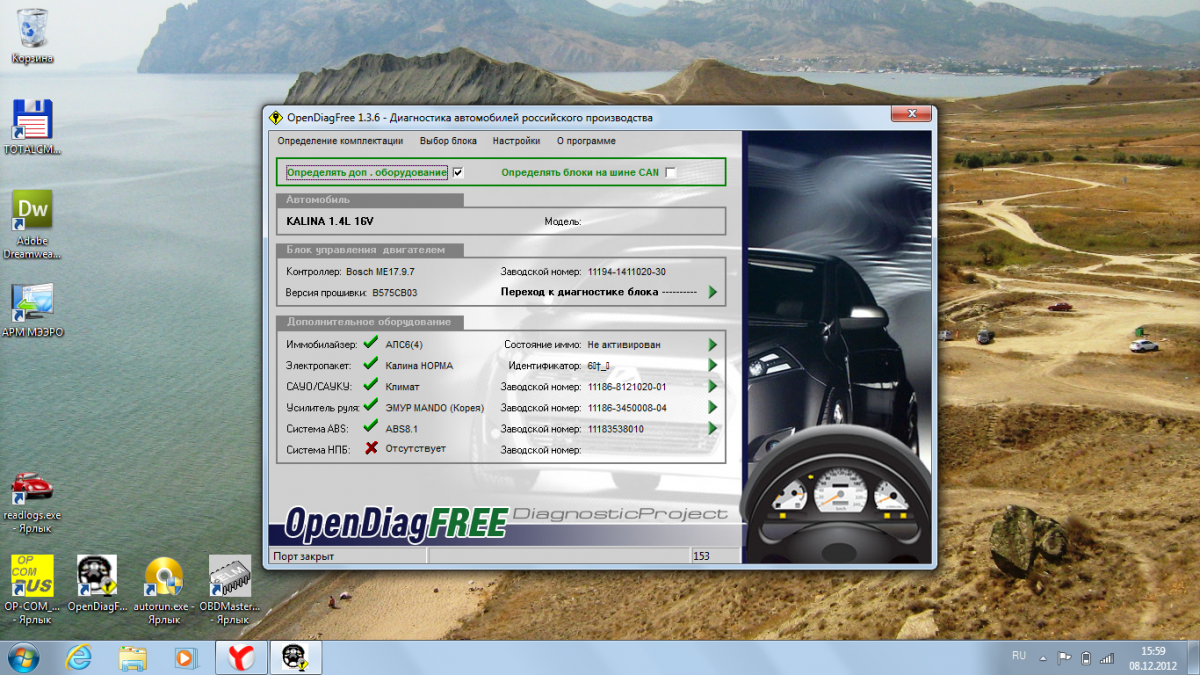Click the Show Desktop strip beside the clock
The width and height of the screenshot is (1200, 675).
point(1192,657)
